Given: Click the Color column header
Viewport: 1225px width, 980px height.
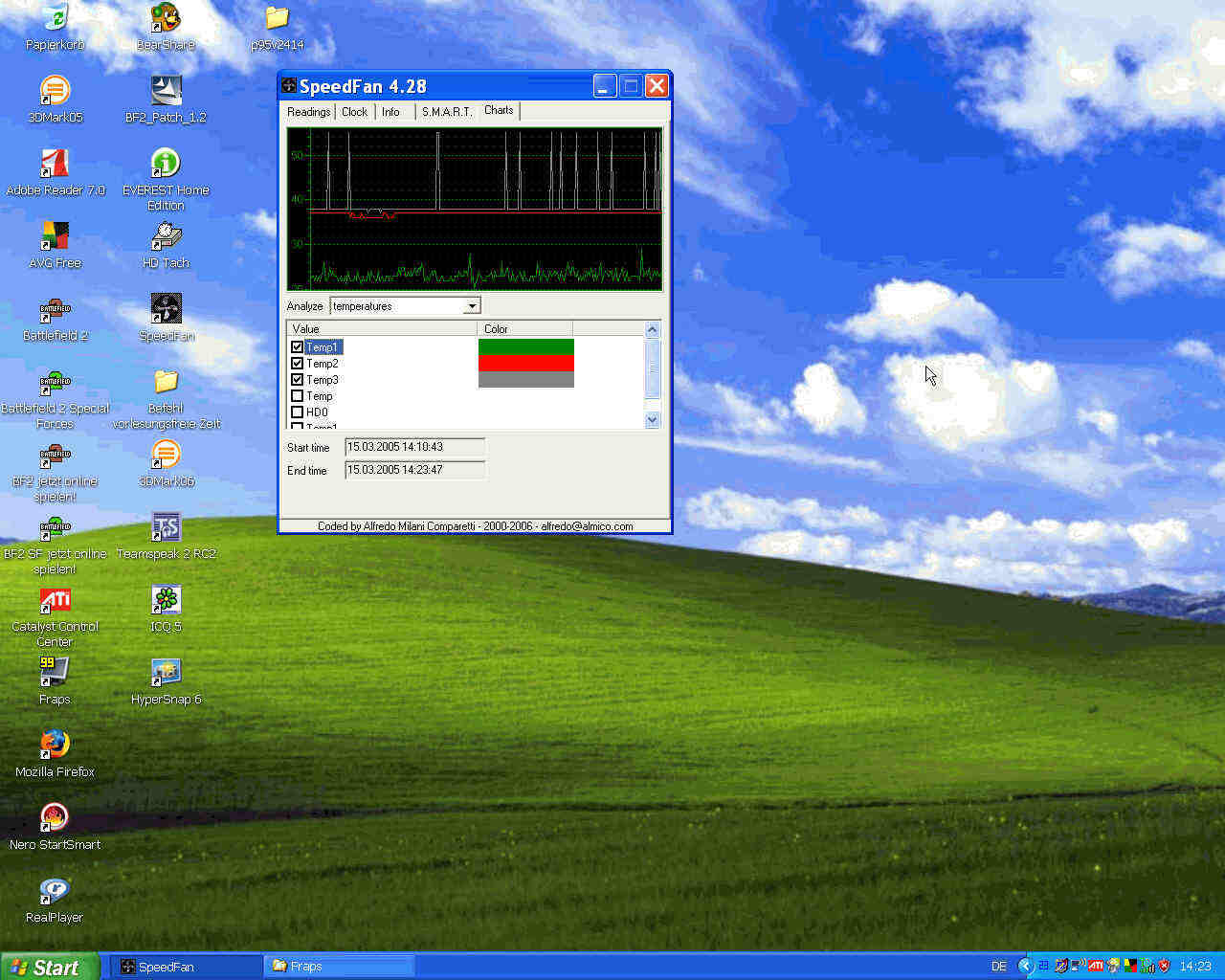Looking at the screenshot, I should click(x=524, y=328).
